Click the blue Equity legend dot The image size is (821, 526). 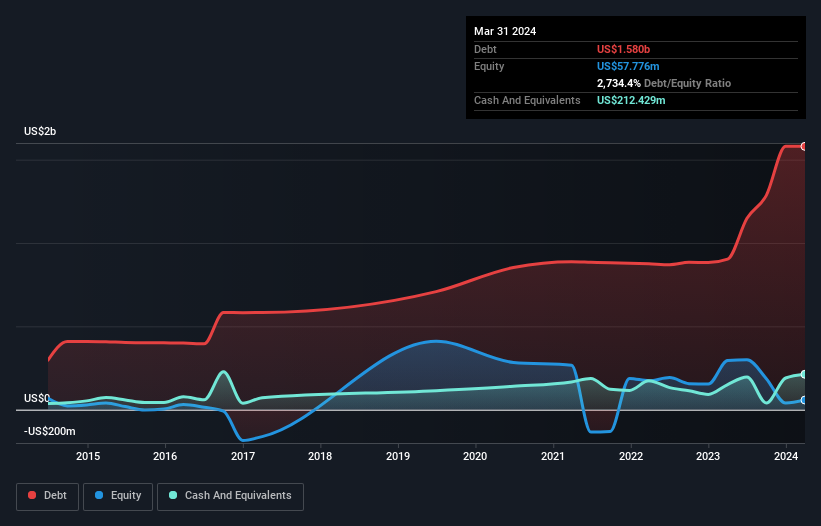pos(99,495)
